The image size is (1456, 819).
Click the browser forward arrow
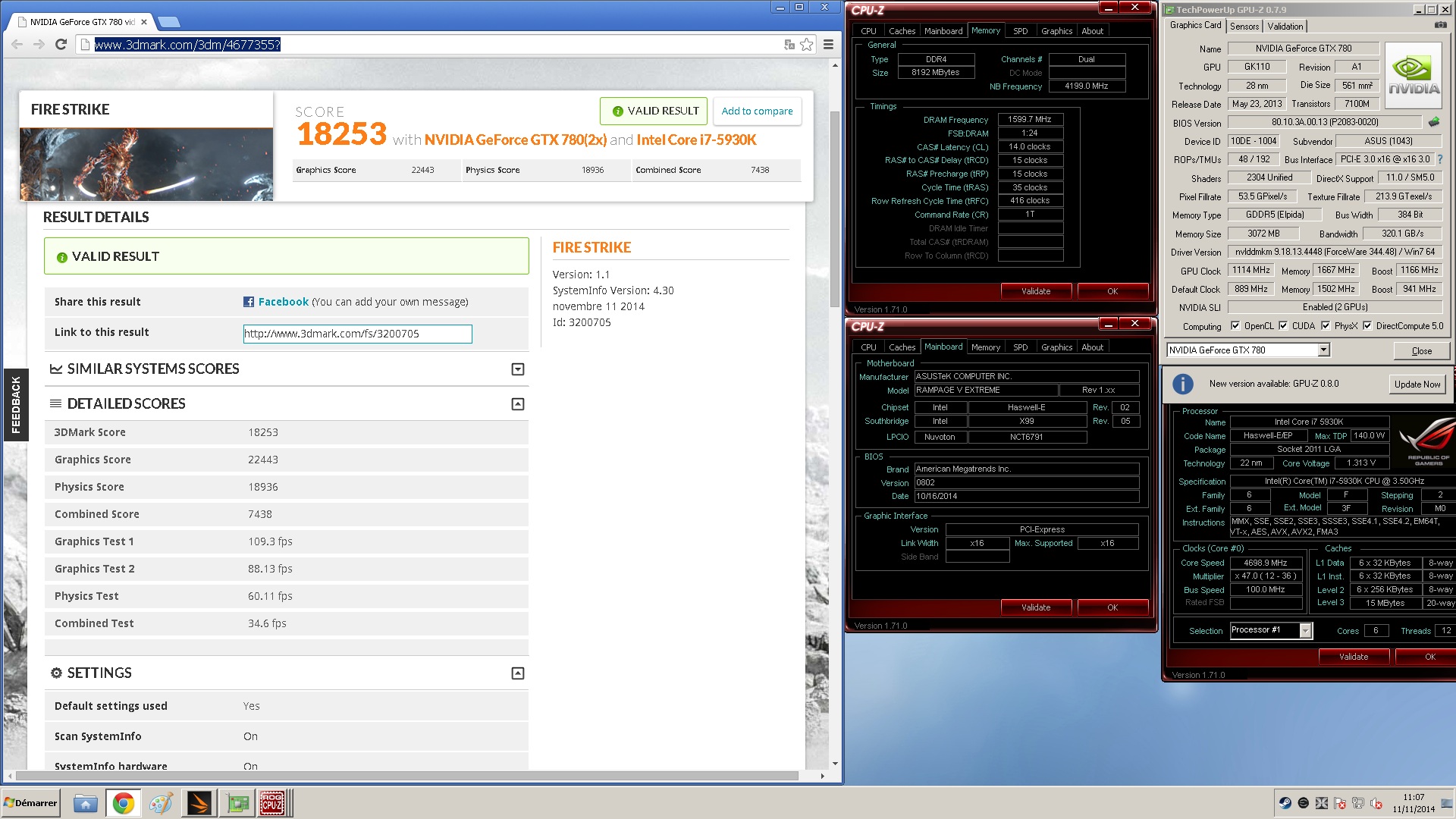(x=39, y=45)
